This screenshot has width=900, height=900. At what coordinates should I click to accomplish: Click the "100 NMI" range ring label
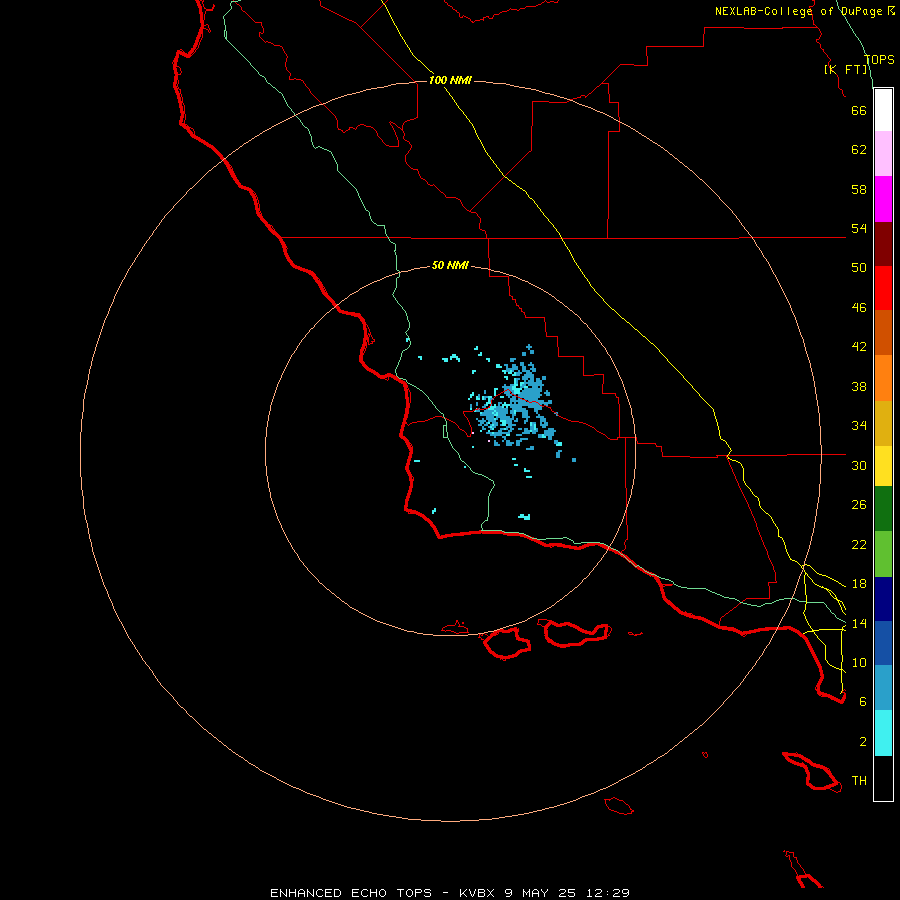[x=450, y=80]
